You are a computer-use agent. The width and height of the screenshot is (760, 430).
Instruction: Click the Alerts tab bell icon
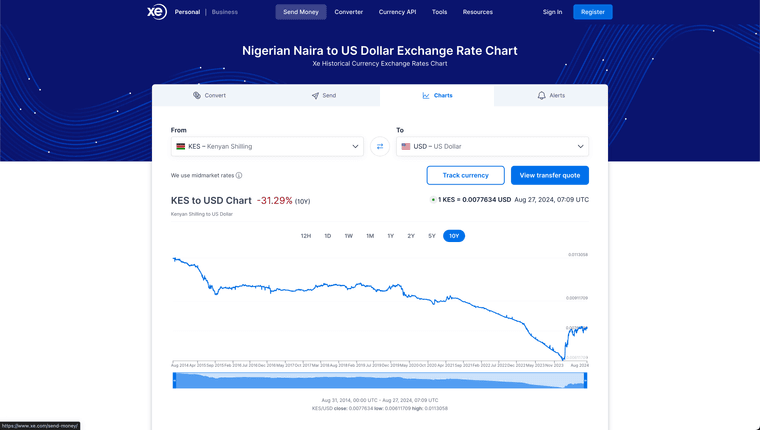tap(541, 95)
